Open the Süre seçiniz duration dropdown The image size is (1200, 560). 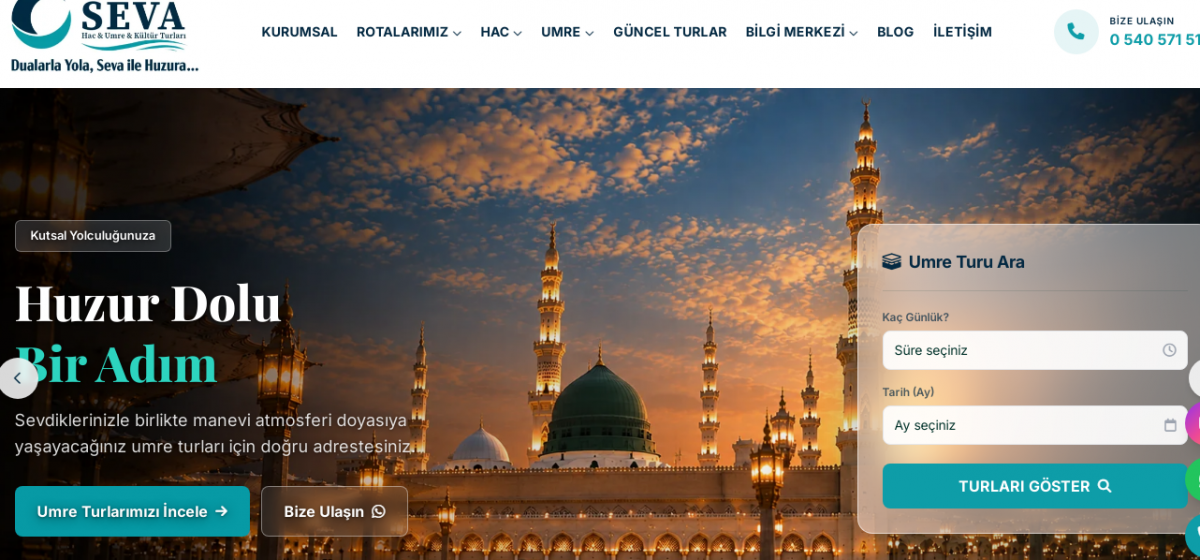1035,350
